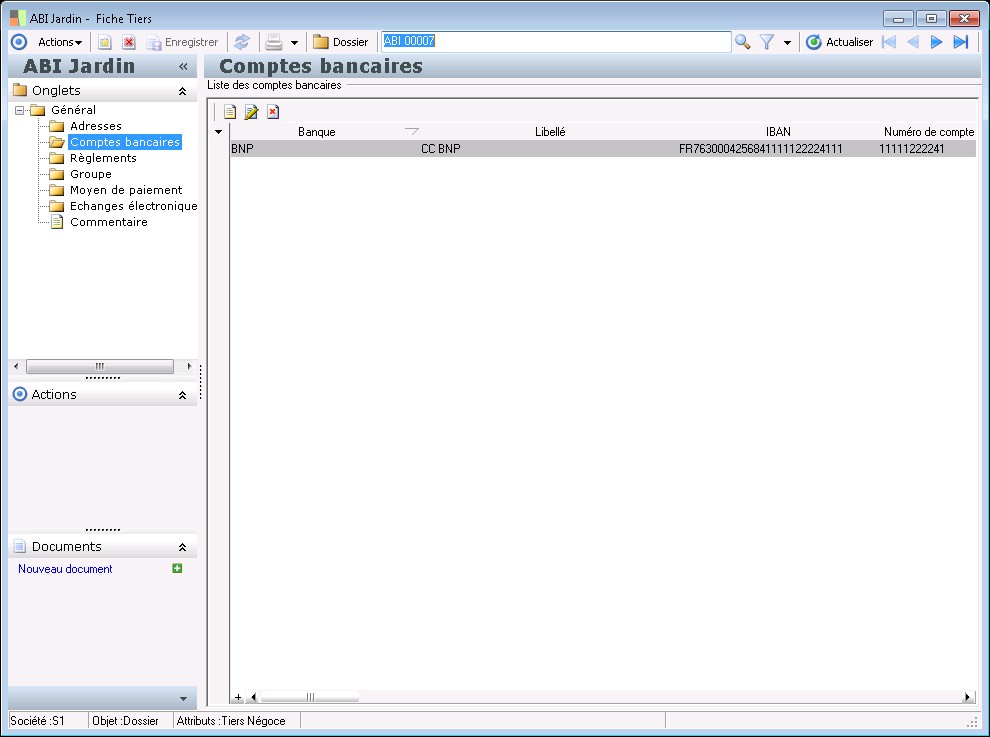Viewport: 990px width, 737px height.
Task: Click the ABI 00007 search field
Action: [556, 42]
